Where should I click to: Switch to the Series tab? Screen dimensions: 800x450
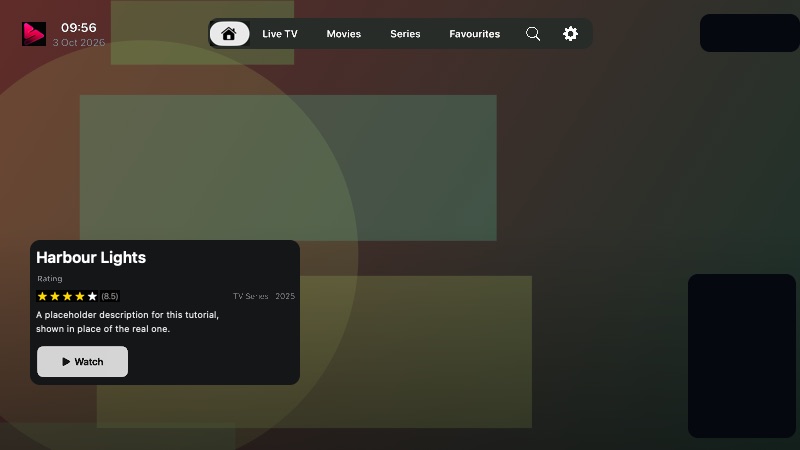[405, 34]
